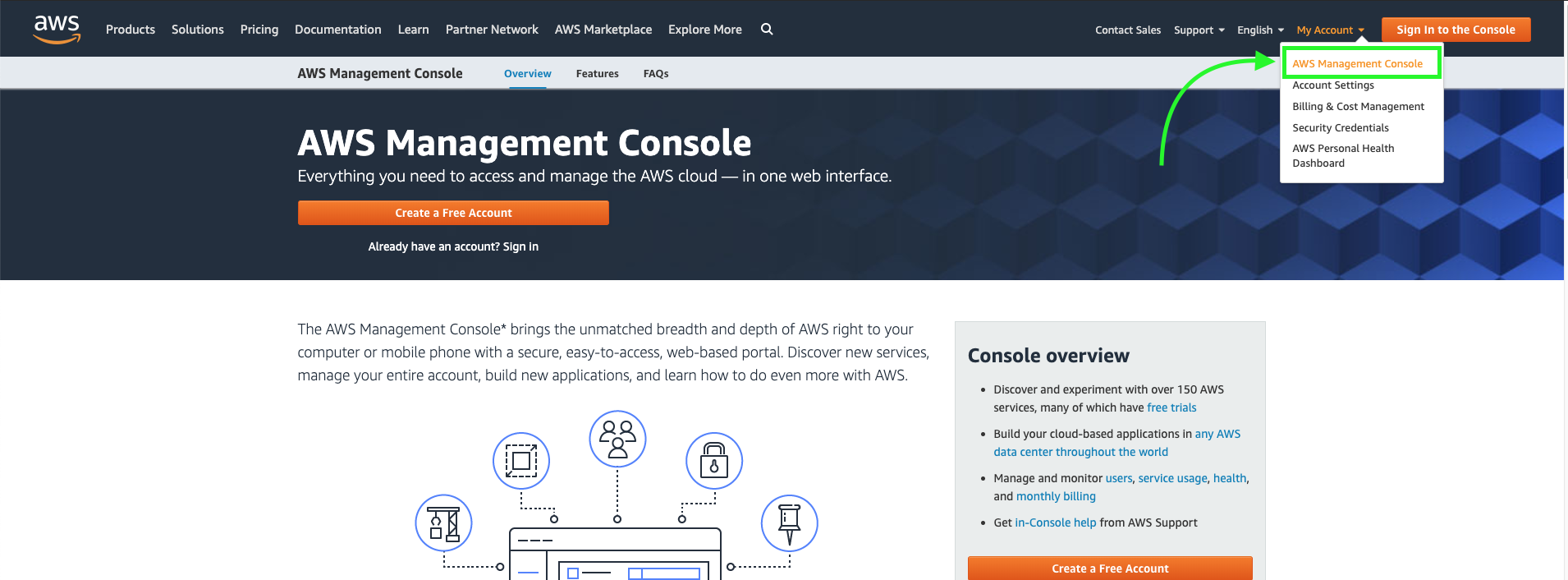Viewport: 1568px width, 580px height.
Task: Click the AWS logo
Action: pos(57,29)
